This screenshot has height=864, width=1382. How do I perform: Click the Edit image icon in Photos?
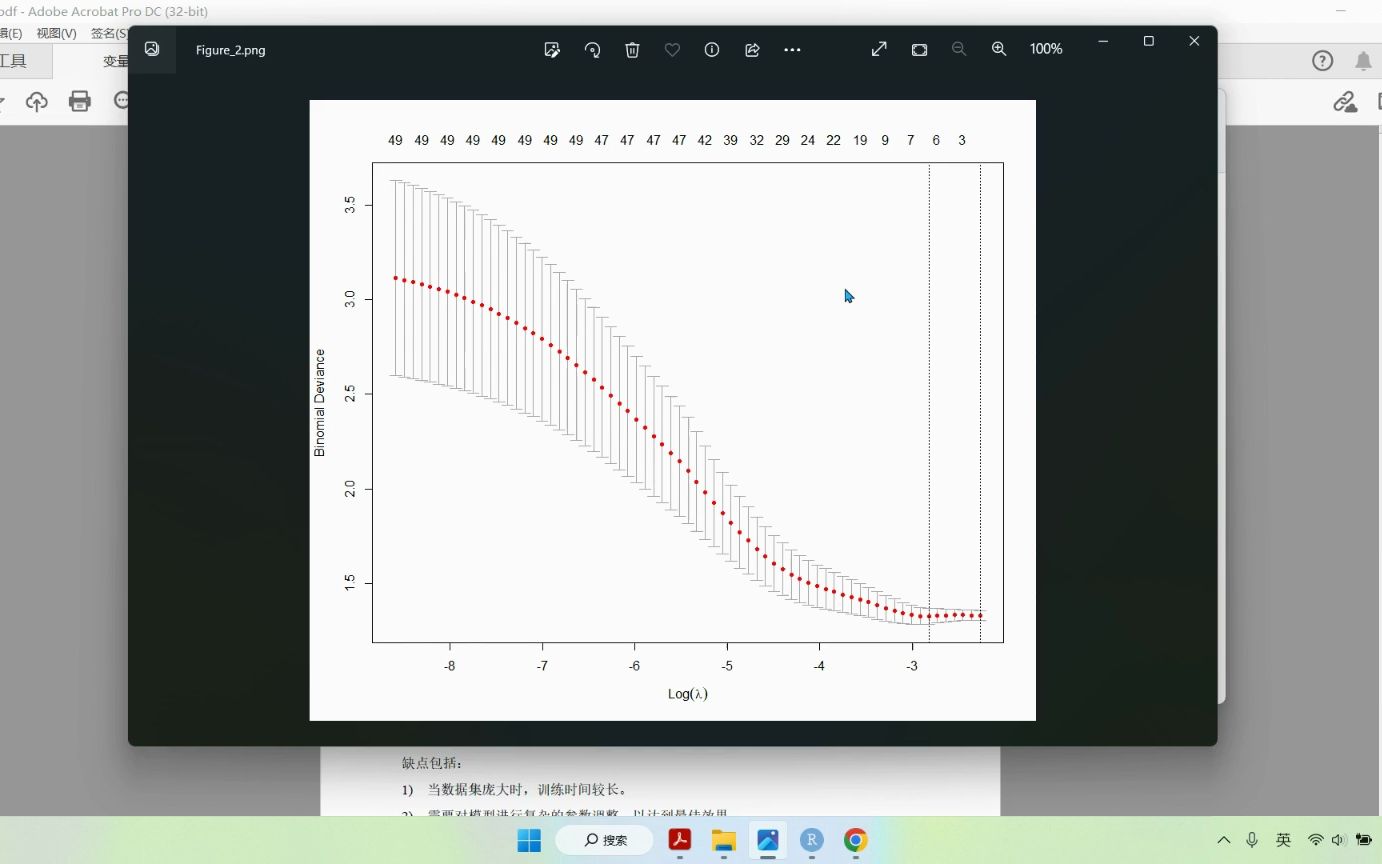click(x=552, y=49)
